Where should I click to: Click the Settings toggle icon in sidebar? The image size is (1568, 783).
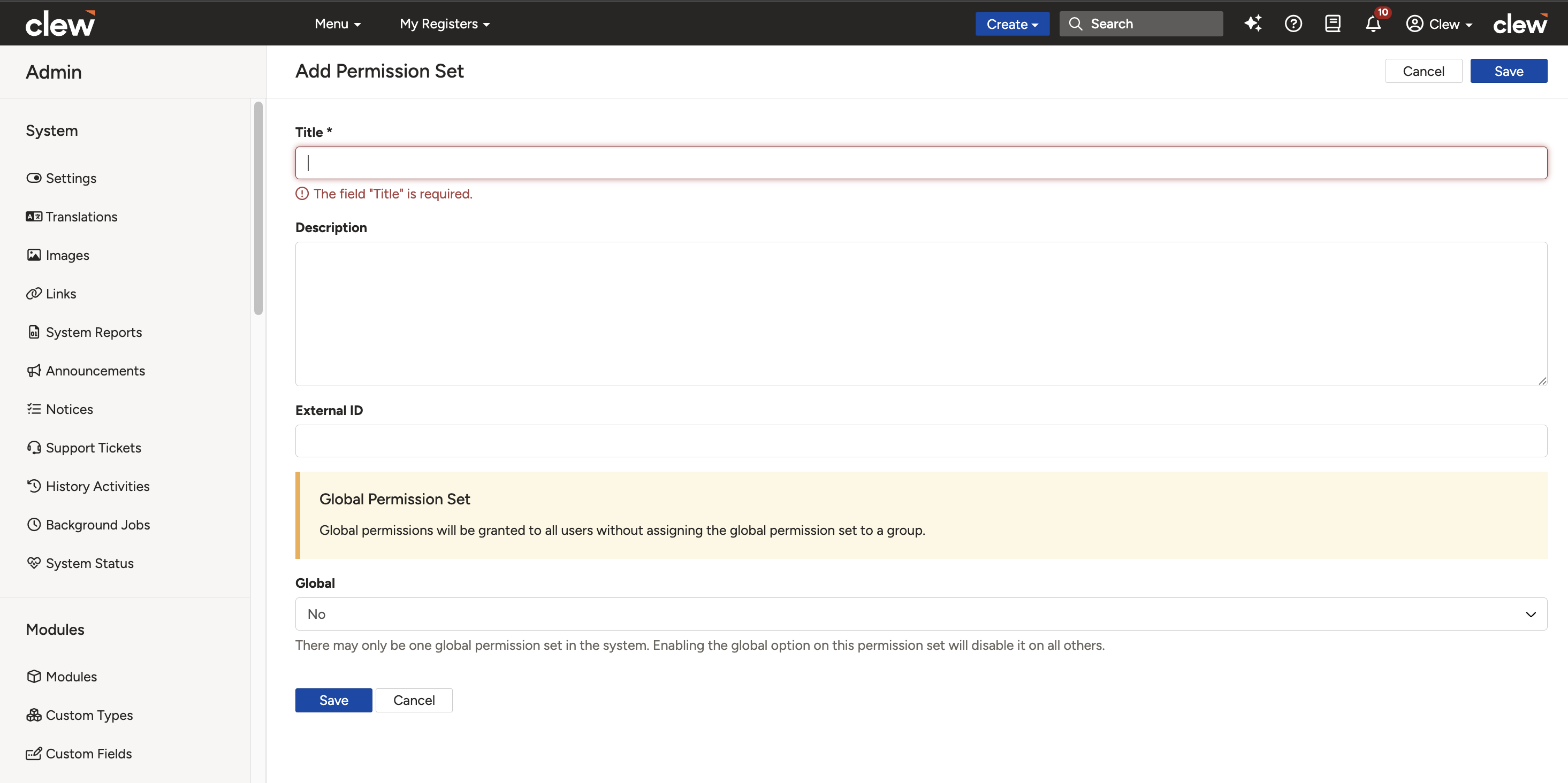click(34, 178)
